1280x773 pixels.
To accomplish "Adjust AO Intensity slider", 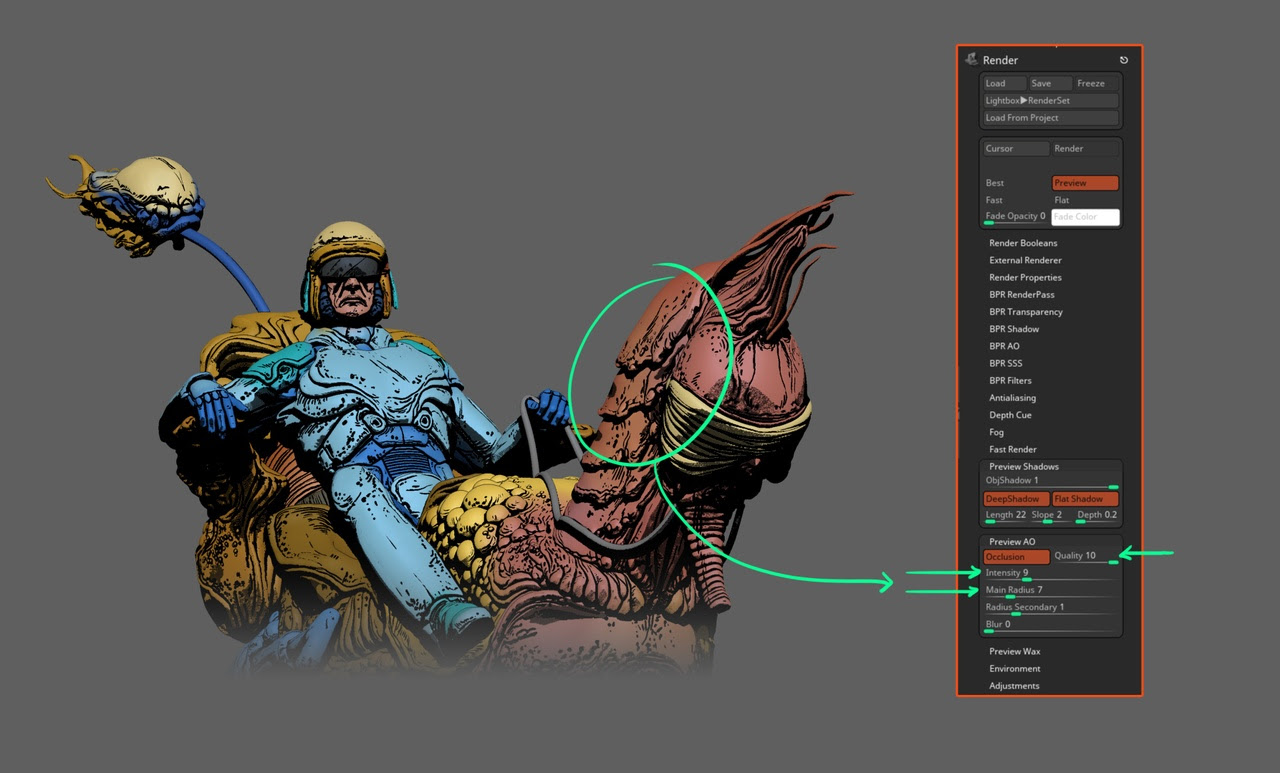I will [x=1051, y=574].
